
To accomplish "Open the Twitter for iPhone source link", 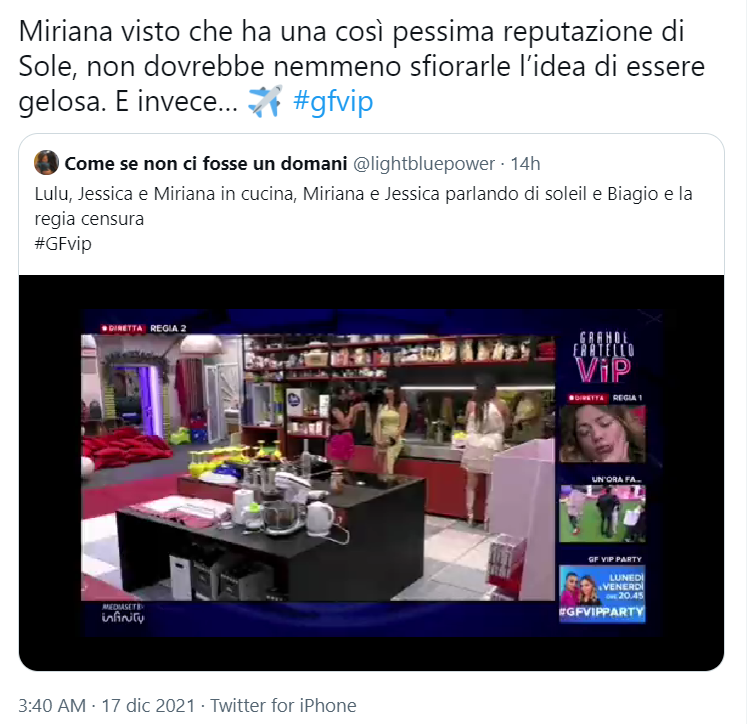I will click(283, 705).
